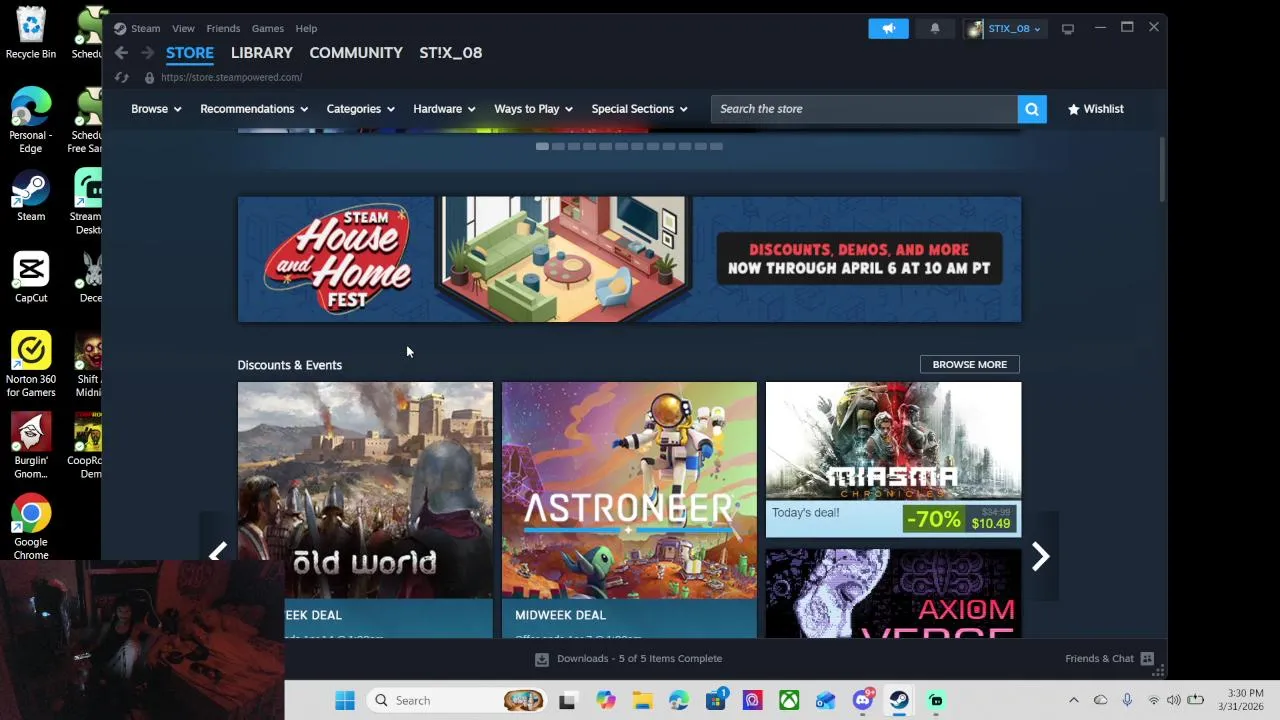
Task: Open the ST!X_08 profile tab
Action: 451,53
